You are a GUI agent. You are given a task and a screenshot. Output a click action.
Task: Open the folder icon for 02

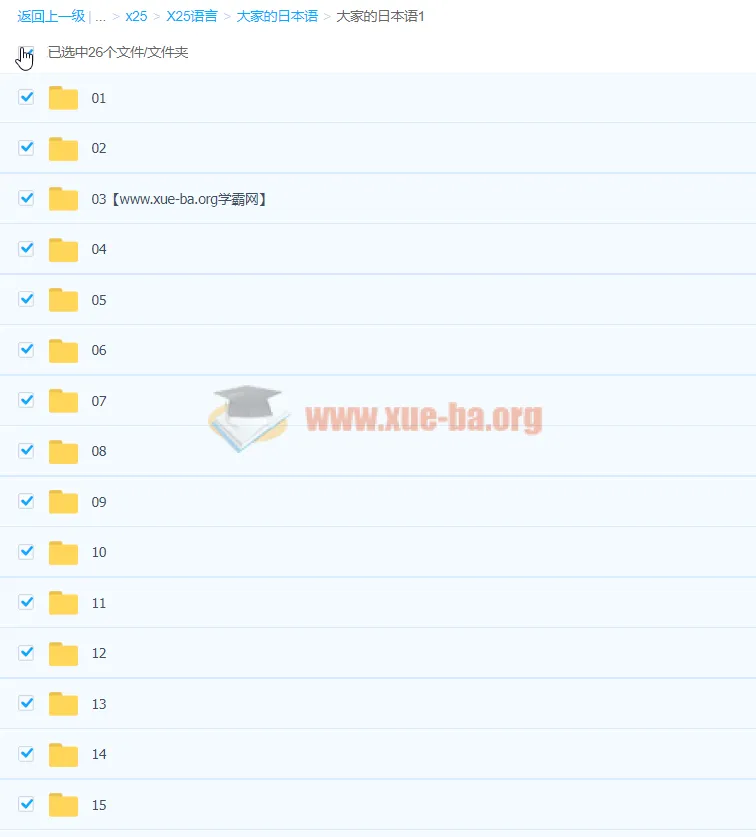click(63, 149)
